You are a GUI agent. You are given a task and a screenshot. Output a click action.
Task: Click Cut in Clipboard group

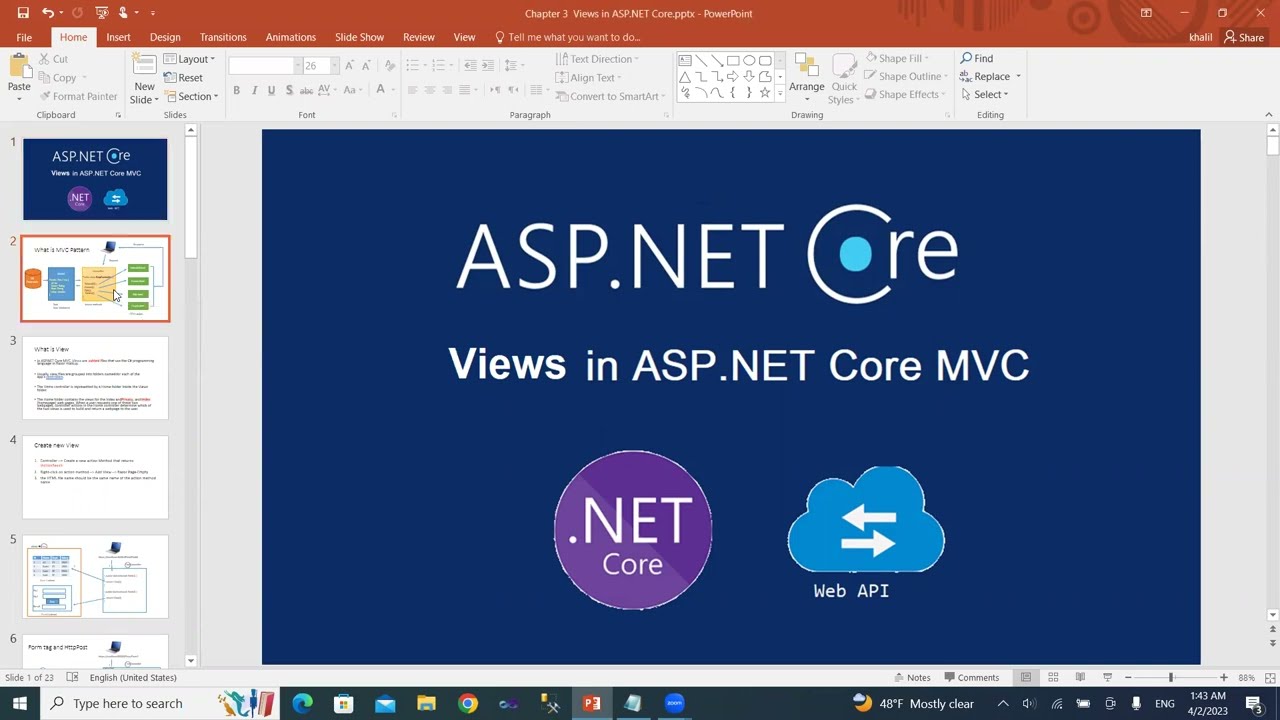[x=53, y=59]
